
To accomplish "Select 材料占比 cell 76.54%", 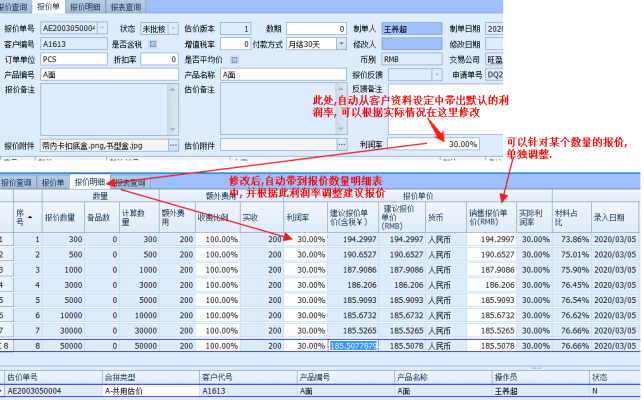I will pos(572,300).
